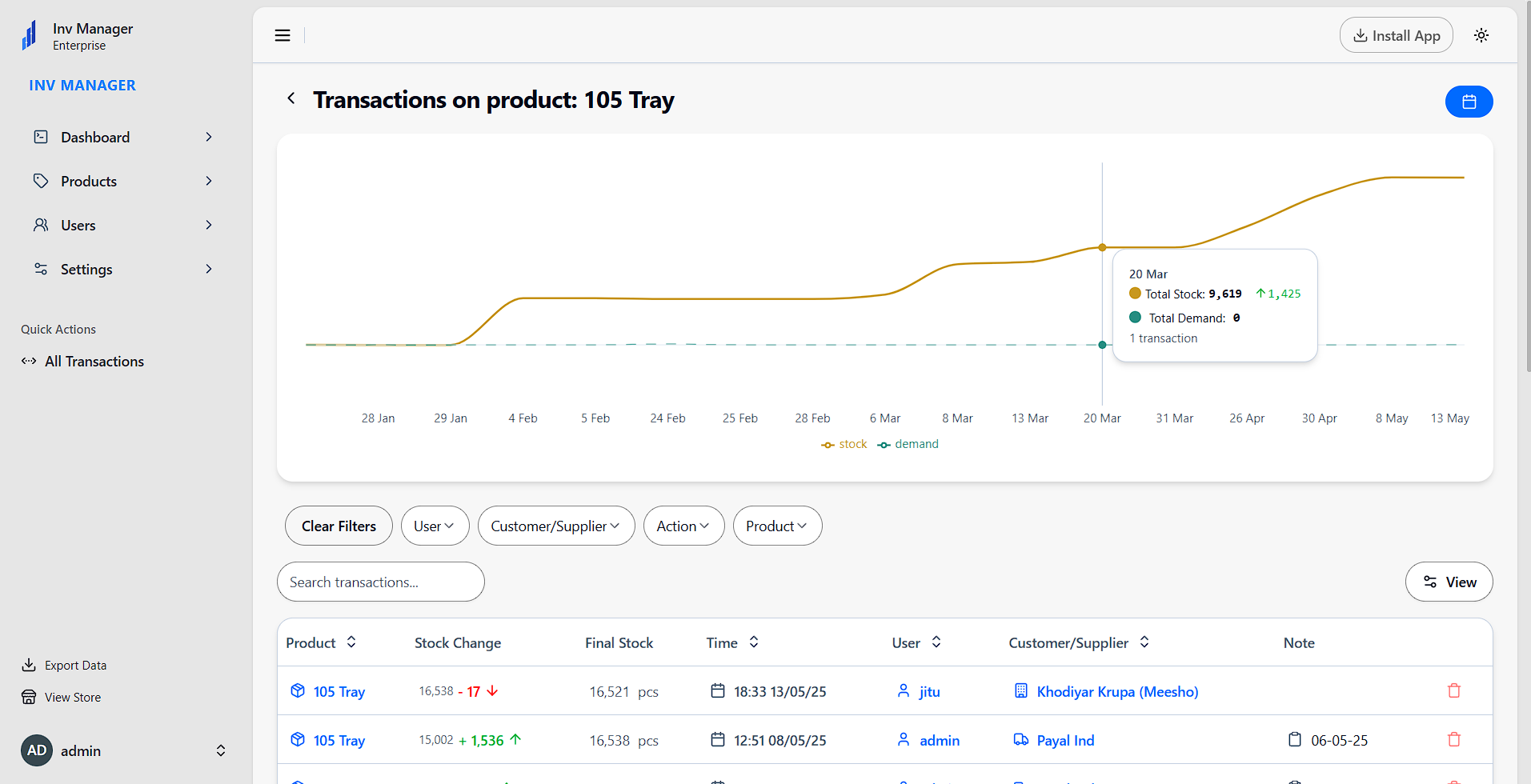Focus the Search transactions field
Image resolution: width=1531 pixels, height=784 pixels.
tap(380, 582)
